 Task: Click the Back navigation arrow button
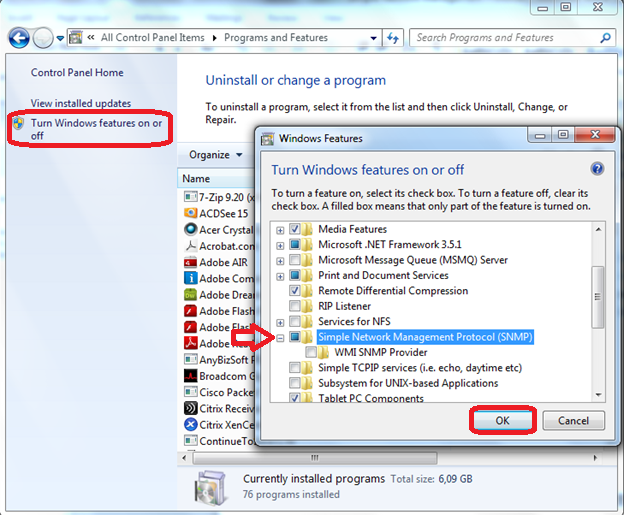pyautogui.click(x=19, y=38)
